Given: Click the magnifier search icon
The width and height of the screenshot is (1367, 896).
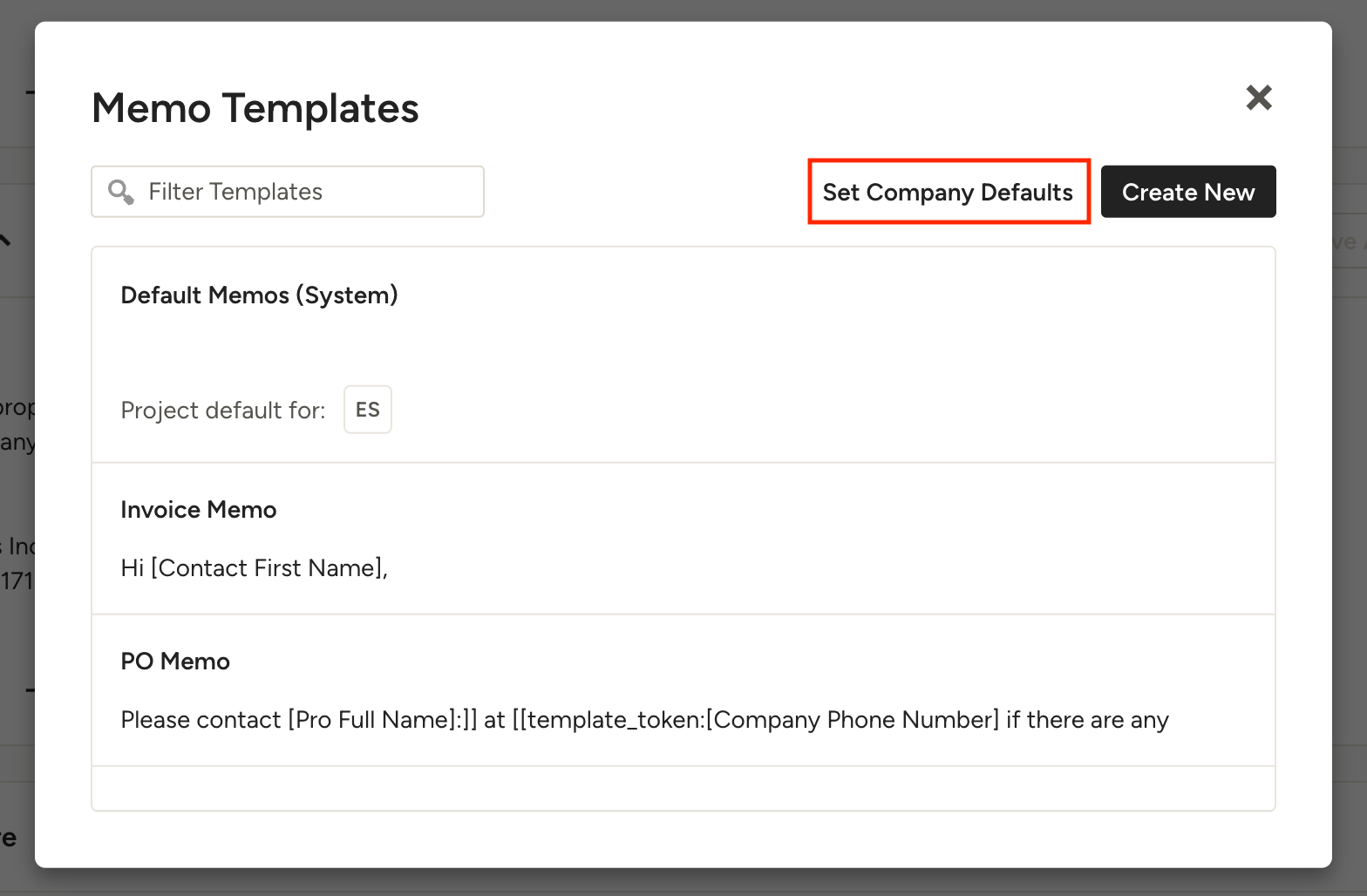Looking at the screenshot, I should point(120,192).
